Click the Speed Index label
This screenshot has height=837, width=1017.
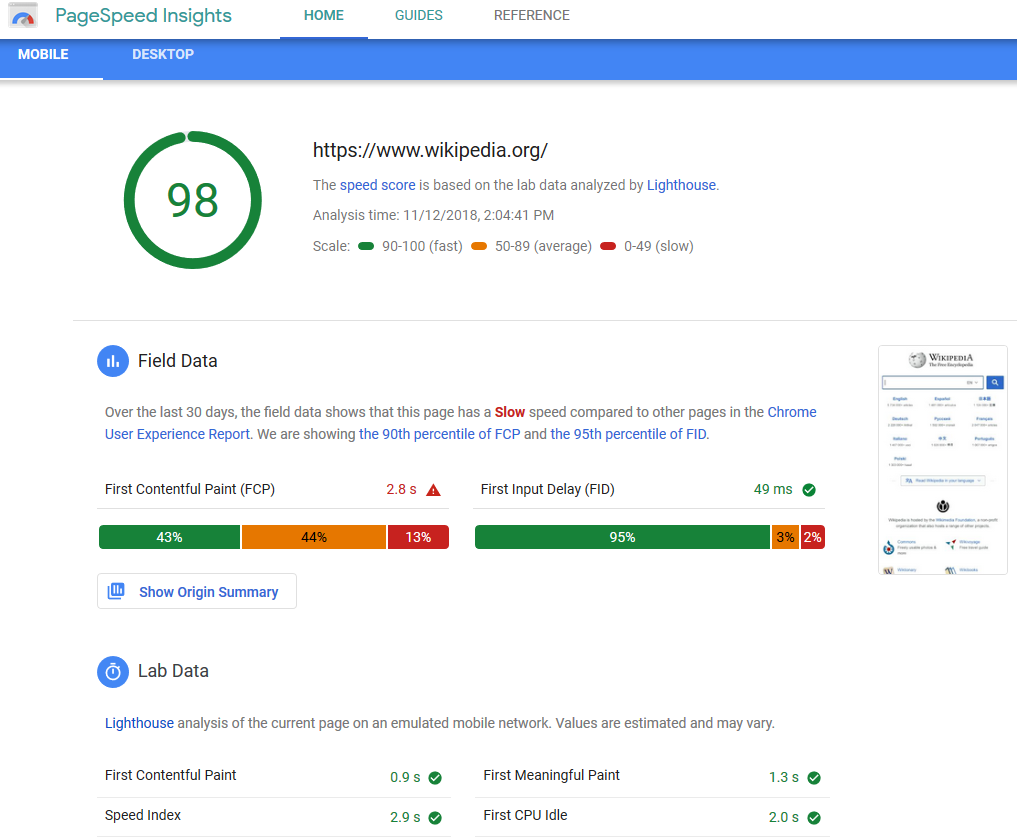[x=143, y=815]
